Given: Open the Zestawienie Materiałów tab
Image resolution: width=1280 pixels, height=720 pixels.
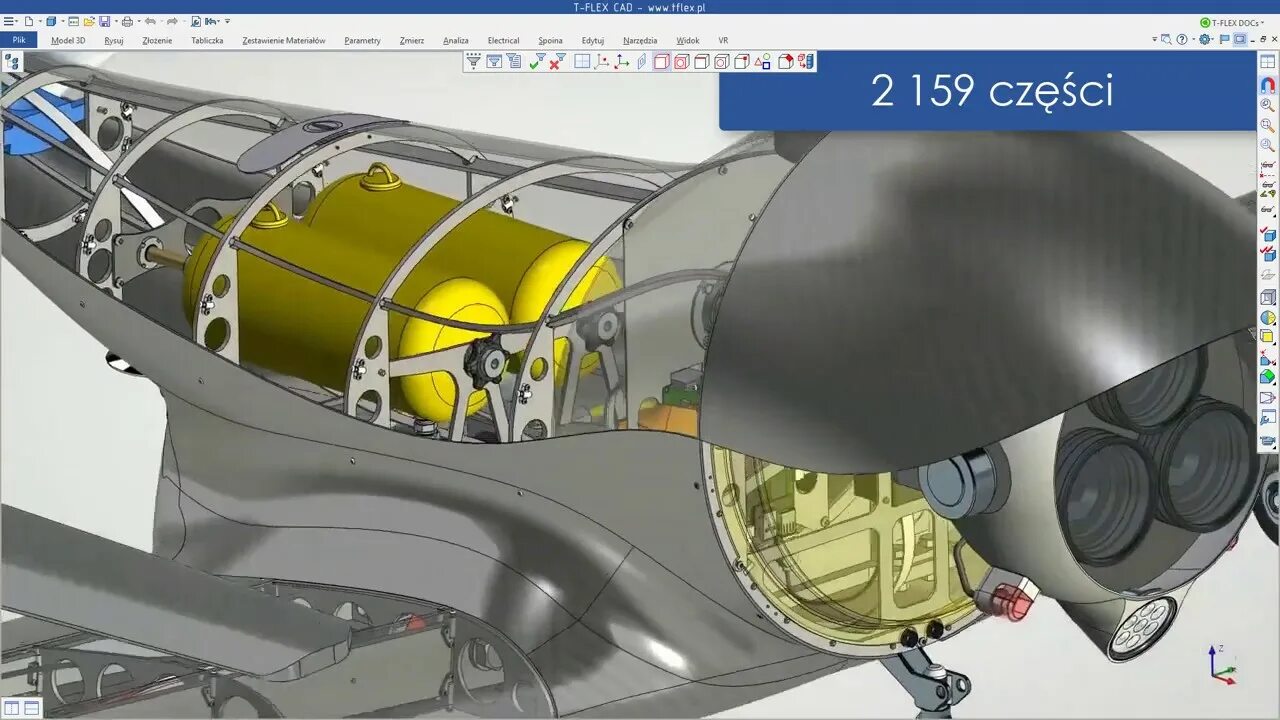Looking at the screenshot, I should click(x=284, y=41).
